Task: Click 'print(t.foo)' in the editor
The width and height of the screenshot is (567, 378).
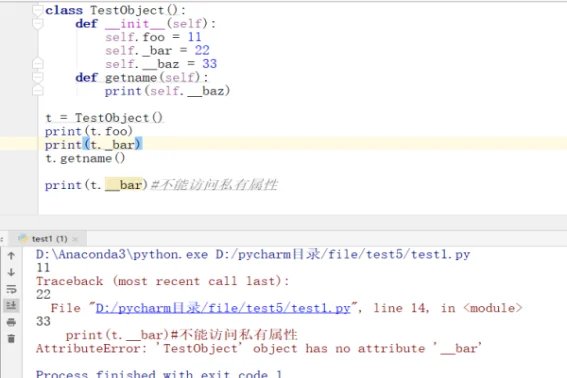Action: point(89,131)
